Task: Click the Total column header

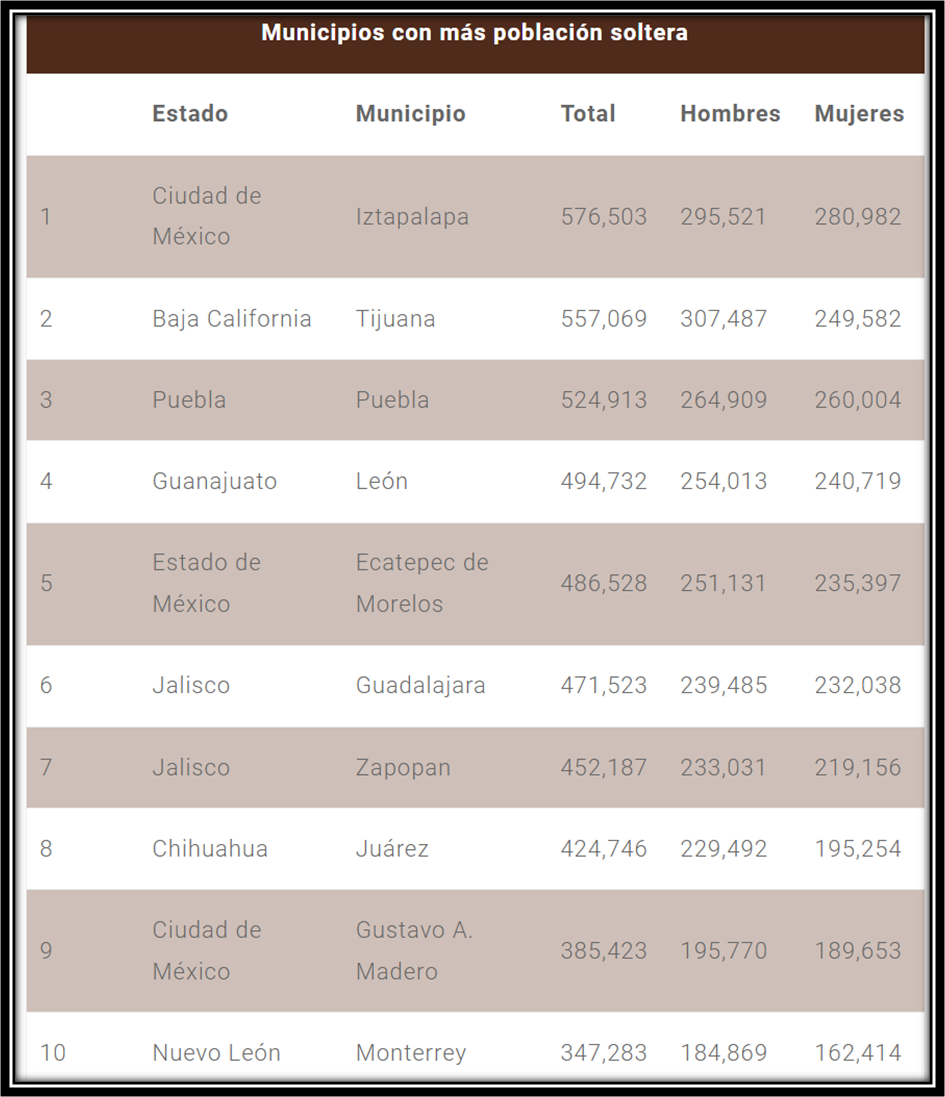Action: tap(588, 113)
